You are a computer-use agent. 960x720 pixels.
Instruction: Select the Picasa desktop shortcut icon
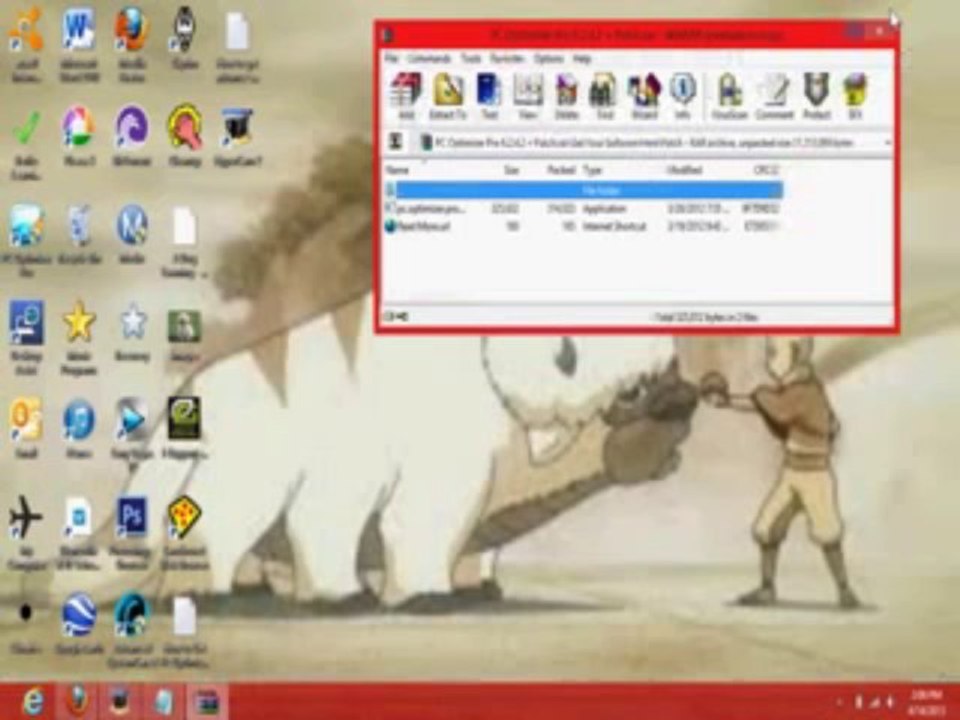click(x=79, y=136)
